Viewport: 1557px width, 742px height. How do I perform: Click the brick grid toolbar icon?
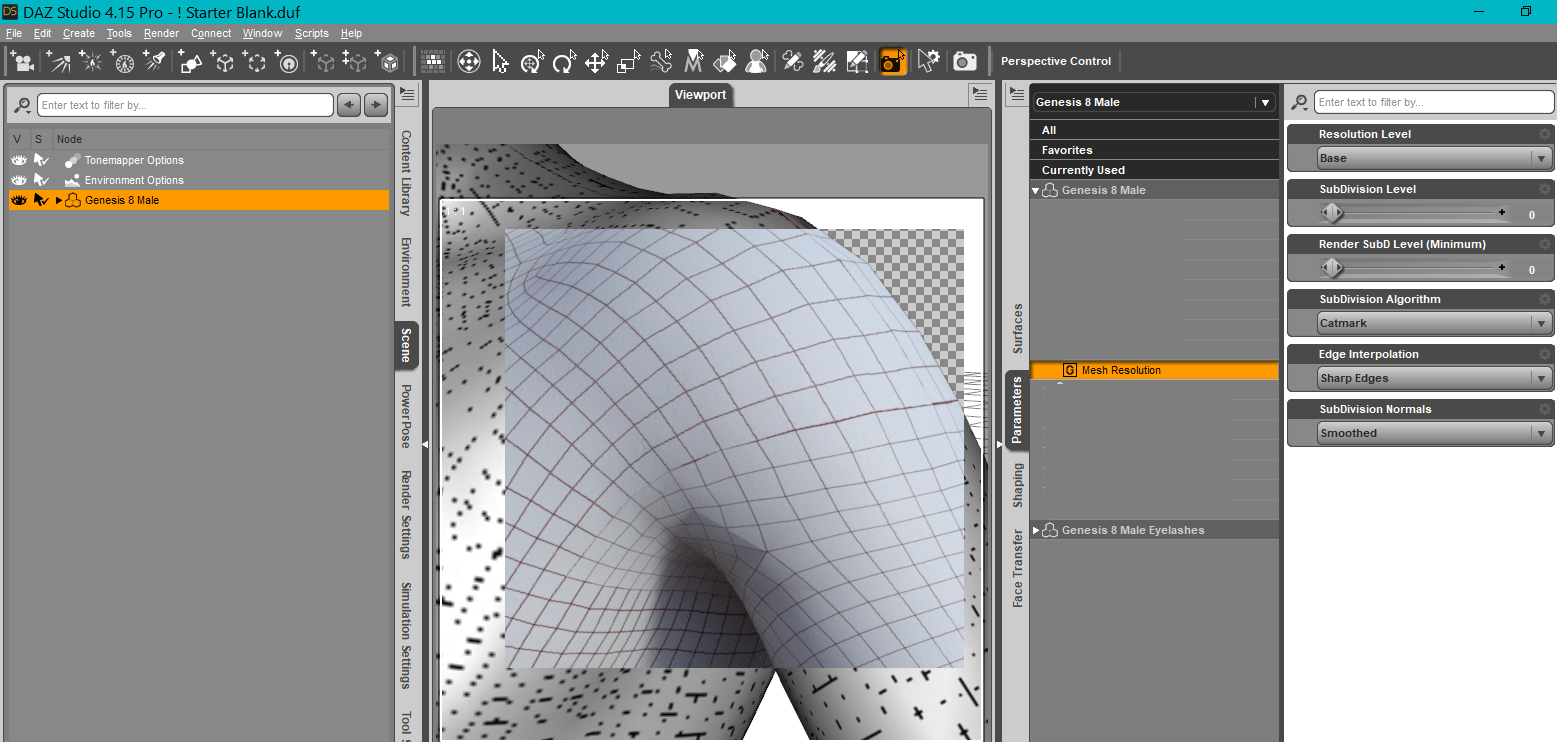pyautogui.click(x=433, y=61)
